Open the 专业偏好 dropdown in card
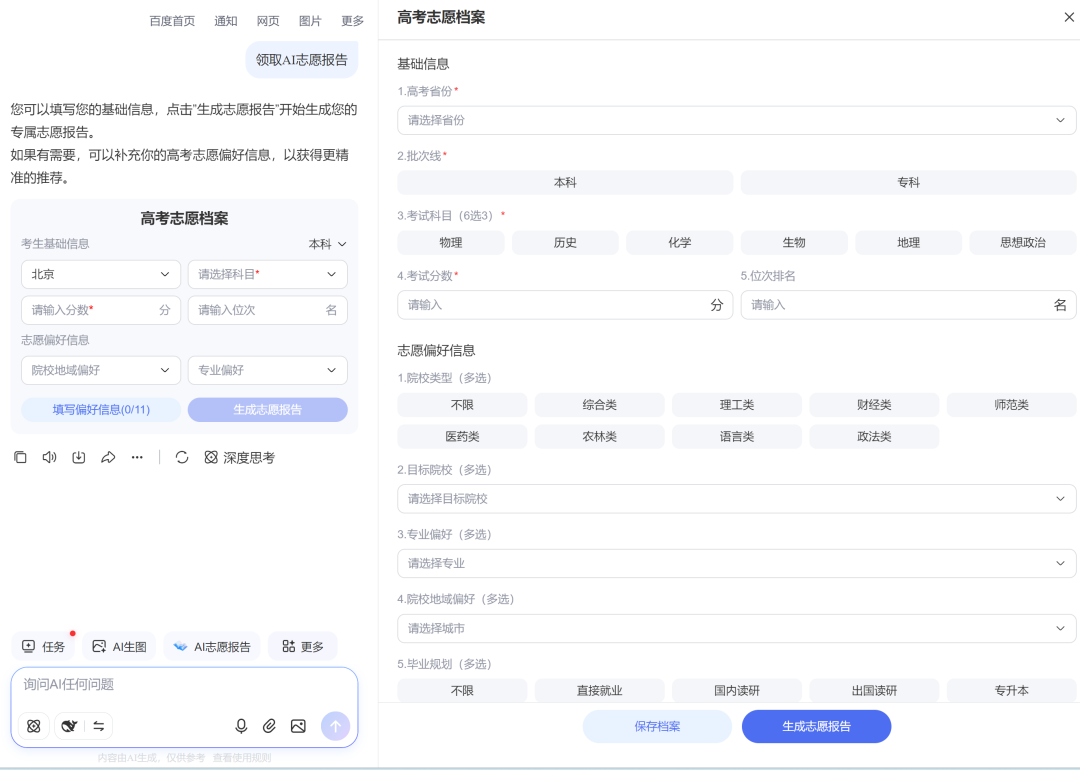Screen dimensions: 1080x770 (x=267, y=370)
